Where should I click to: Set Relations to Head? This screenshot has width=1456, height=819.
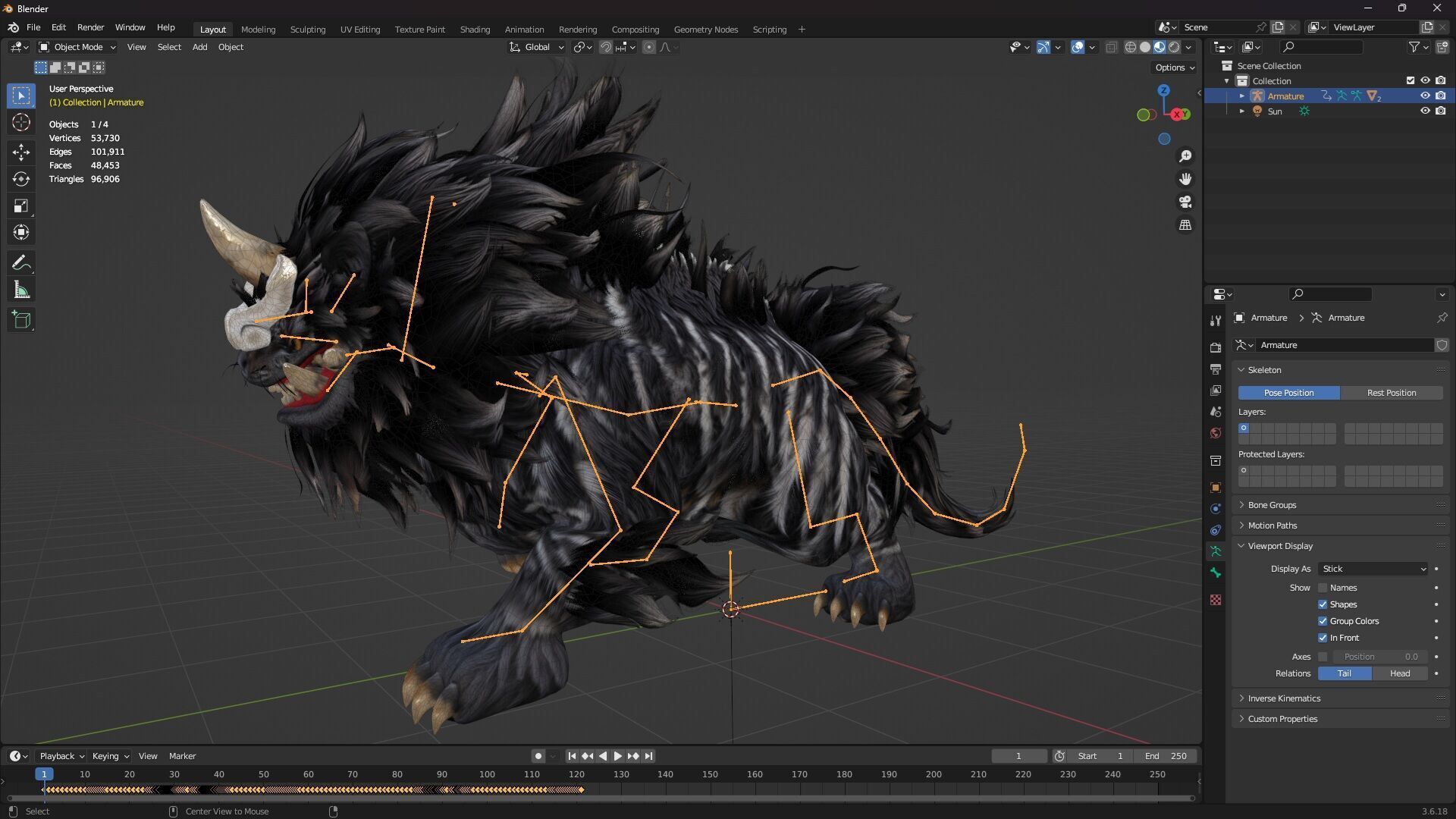point(1400,673)
